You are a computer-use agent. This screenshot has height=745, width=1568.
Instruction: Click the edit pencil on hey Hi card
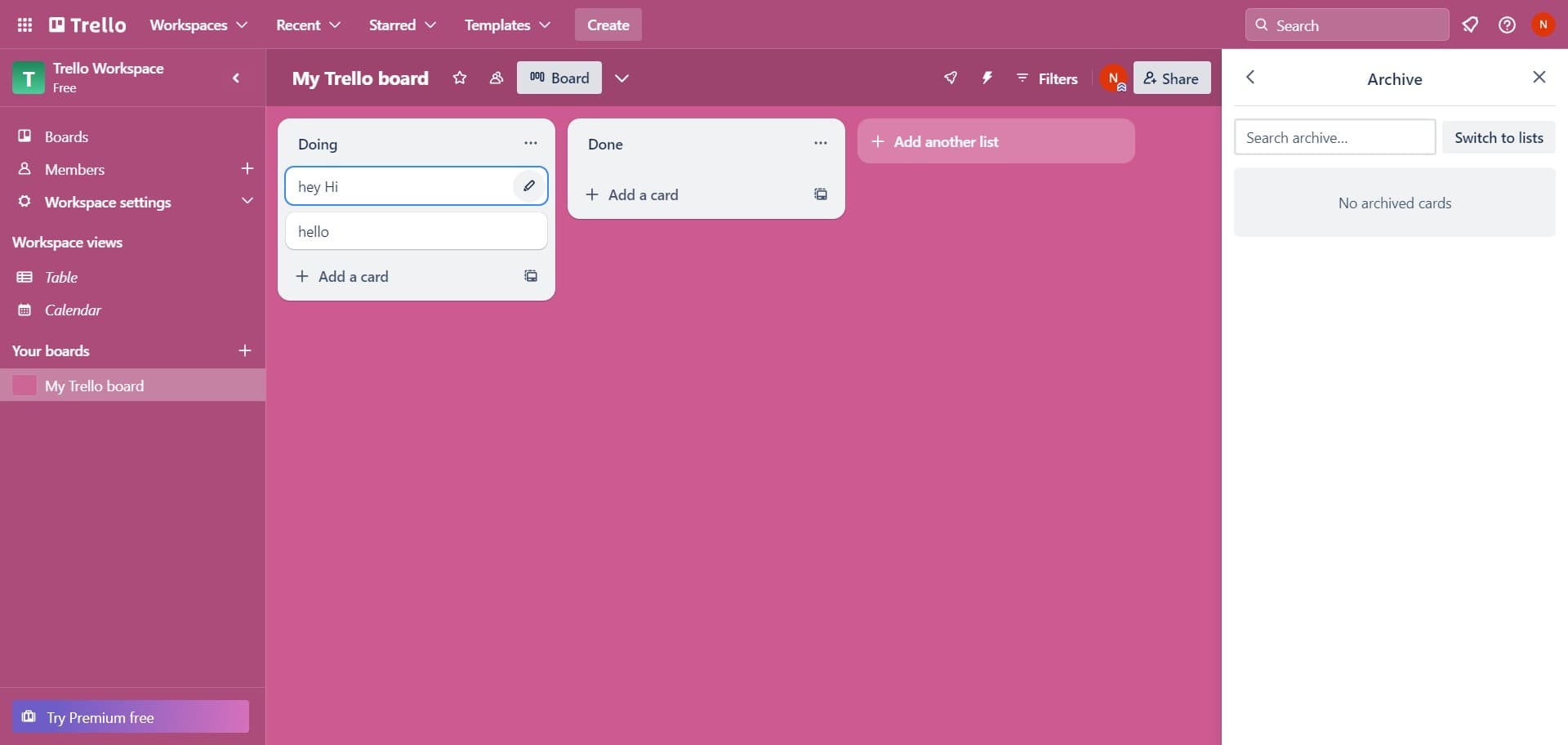(x=529, y=186)
